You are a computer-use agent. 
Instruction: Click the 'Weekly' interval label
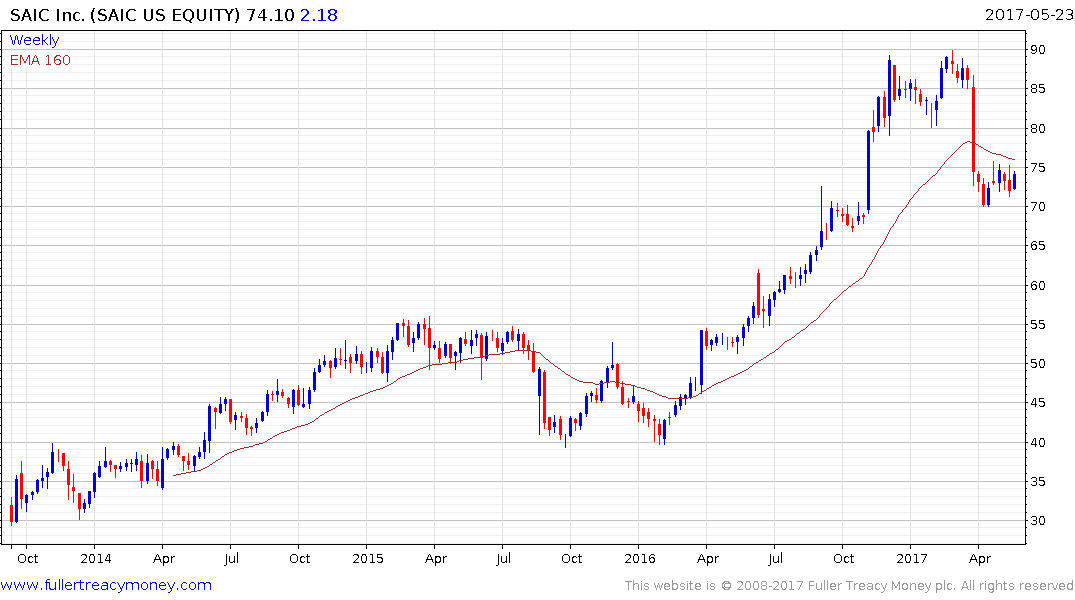click(x=34, y=40)
